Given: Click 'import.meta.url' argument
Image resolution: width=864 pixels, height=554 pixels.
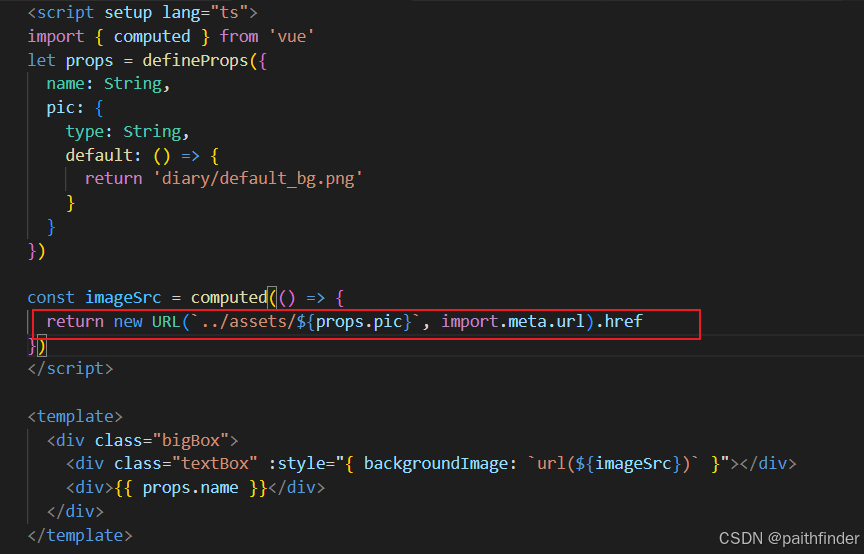Looking at the screenshot, I should click(x=512, y=321).
